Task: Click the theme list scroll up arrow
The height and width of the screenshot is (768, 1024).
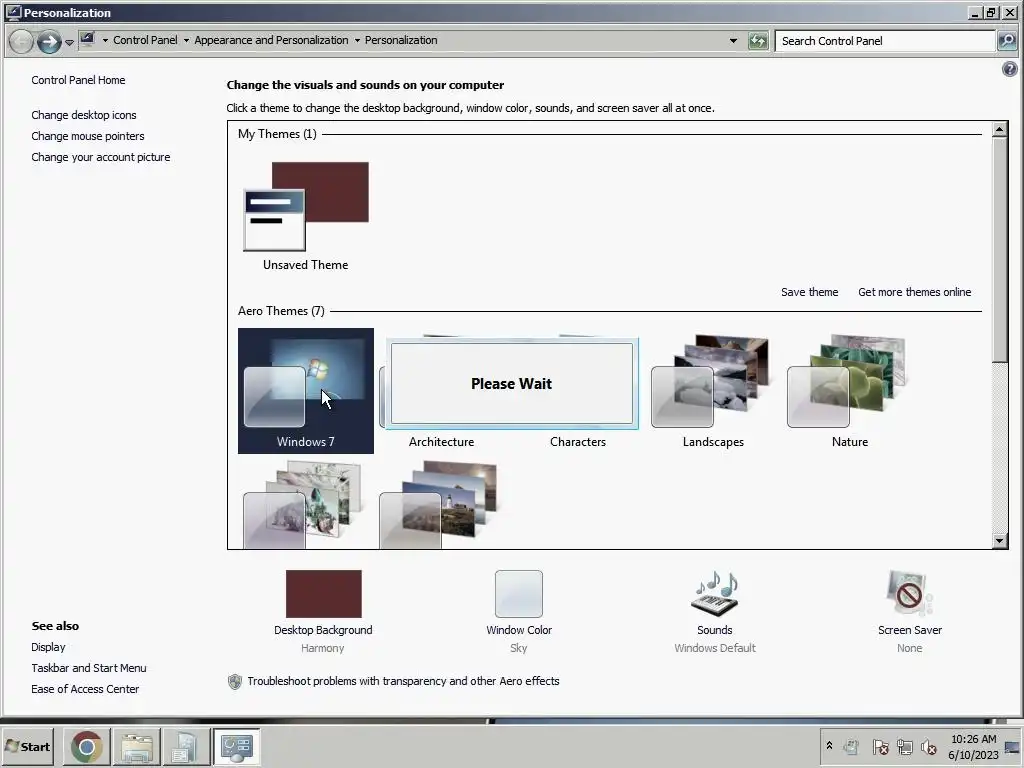Action: coord(999,129)
